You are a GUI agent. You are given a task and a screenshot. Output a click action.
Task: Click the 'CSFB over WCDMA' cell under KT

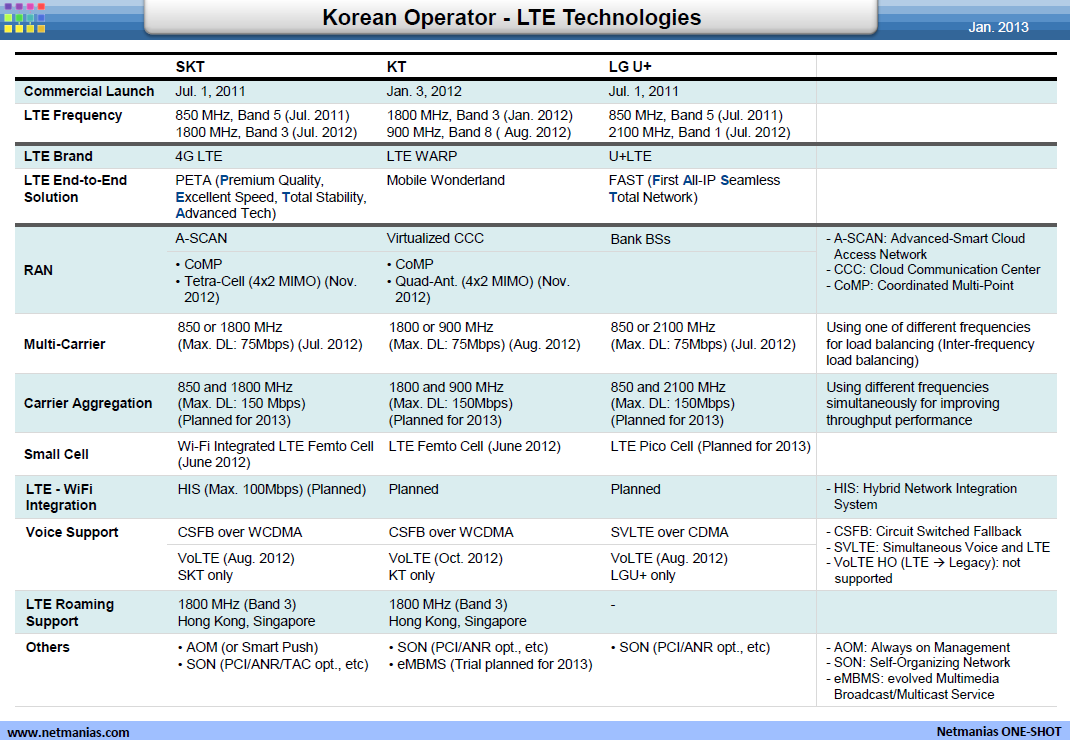(x=451, y=532)
